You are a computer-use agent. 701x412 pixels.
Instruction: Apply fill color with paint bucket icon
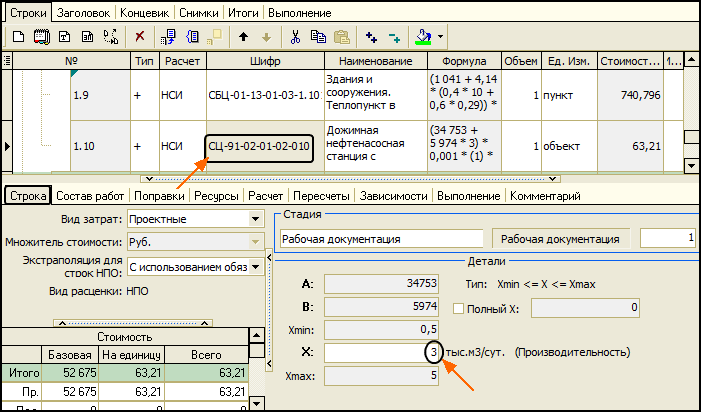[x=423, y=37]
